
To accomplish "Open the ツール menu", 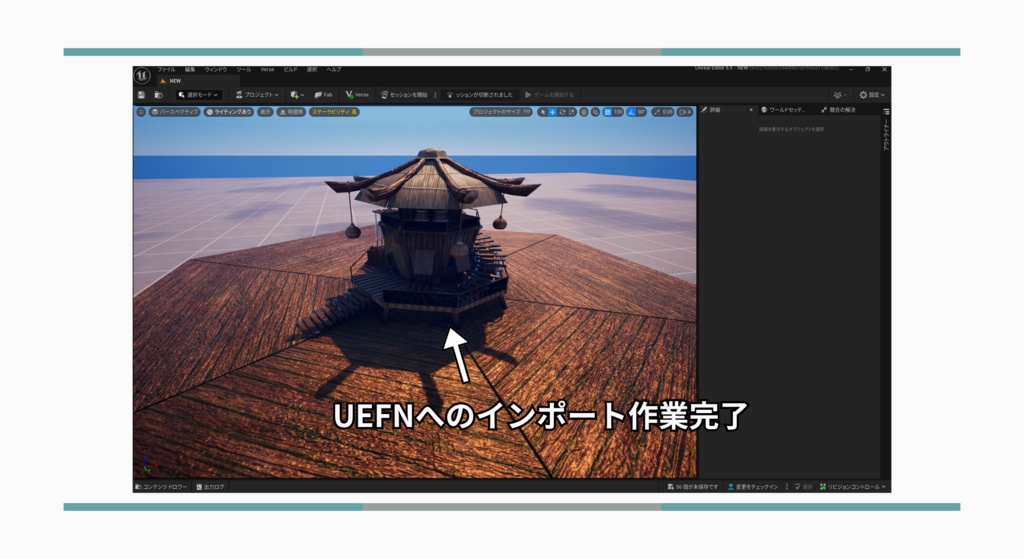I will (244, 69).
